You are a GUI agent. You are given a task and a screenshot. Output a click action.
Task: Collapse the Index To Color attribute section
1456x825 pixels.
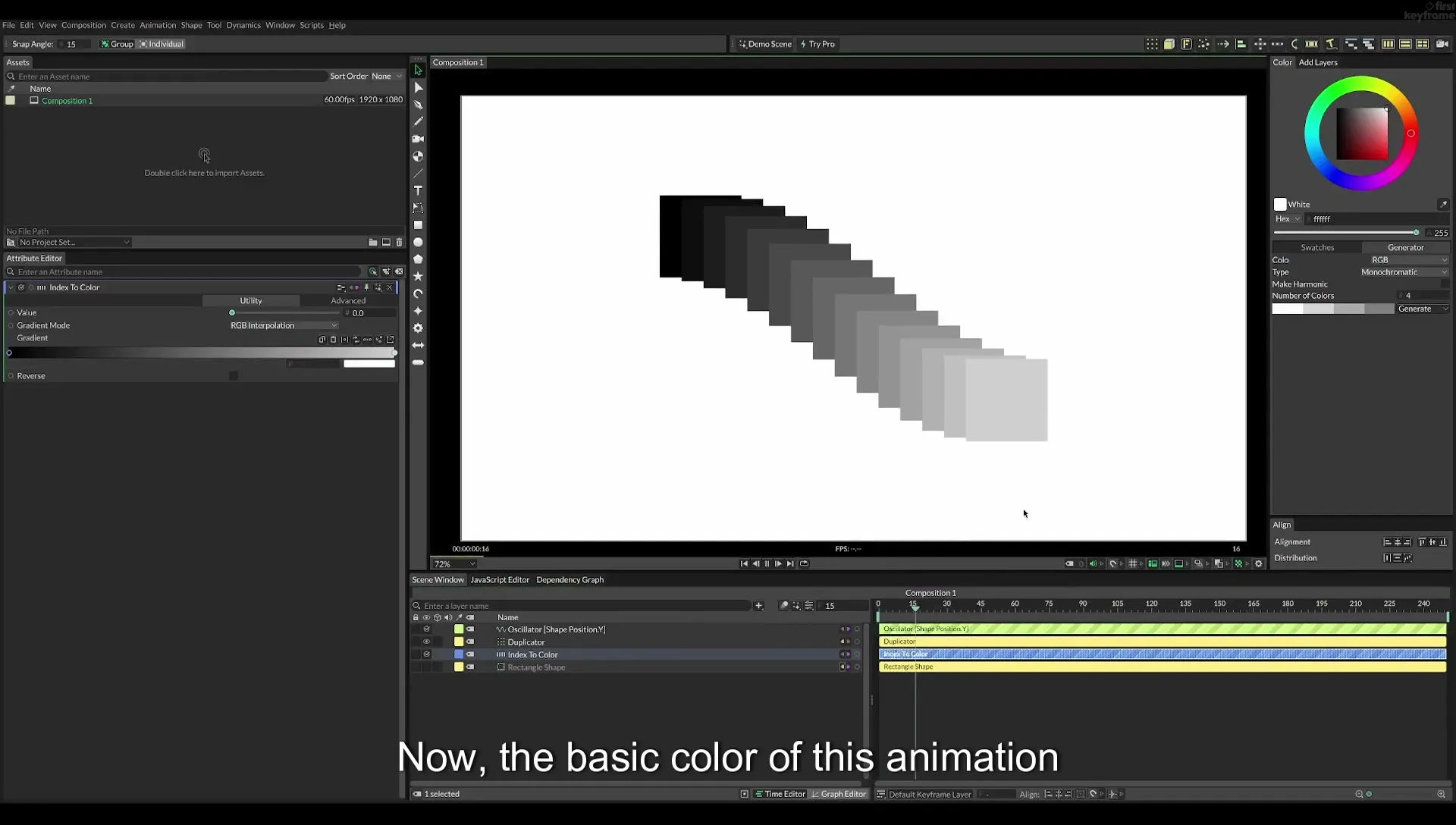pos(11,287)
